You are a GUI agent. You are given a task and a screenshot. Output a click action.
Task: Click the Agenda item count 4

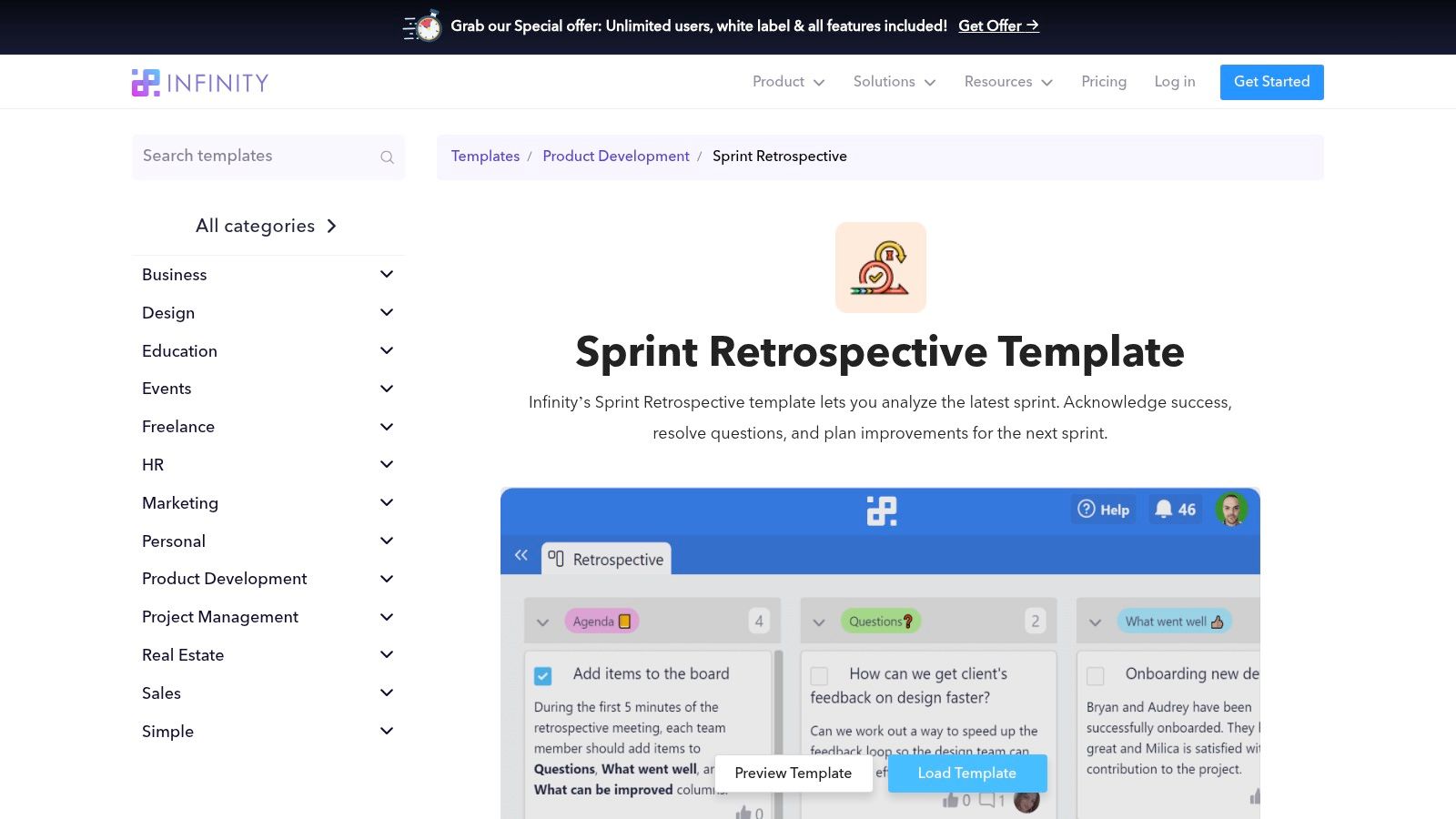tap(759, 622)
